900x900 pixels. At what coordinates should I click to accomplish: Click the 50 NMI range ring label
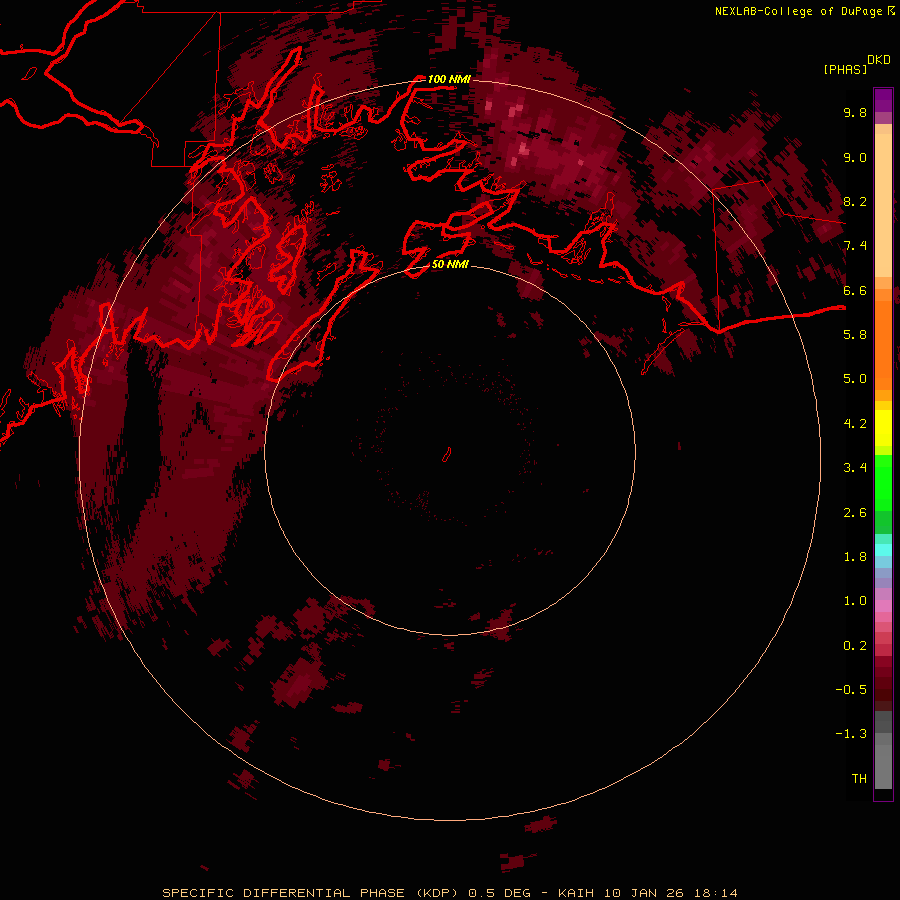click(450, 264)
